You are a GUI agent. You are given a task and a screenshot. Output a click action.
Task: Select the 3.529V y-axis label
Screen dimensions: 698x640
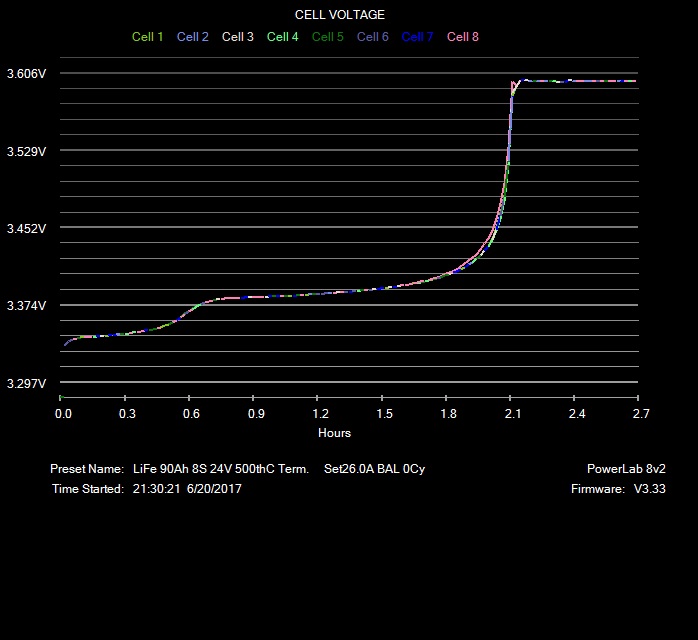click(26, 152)
